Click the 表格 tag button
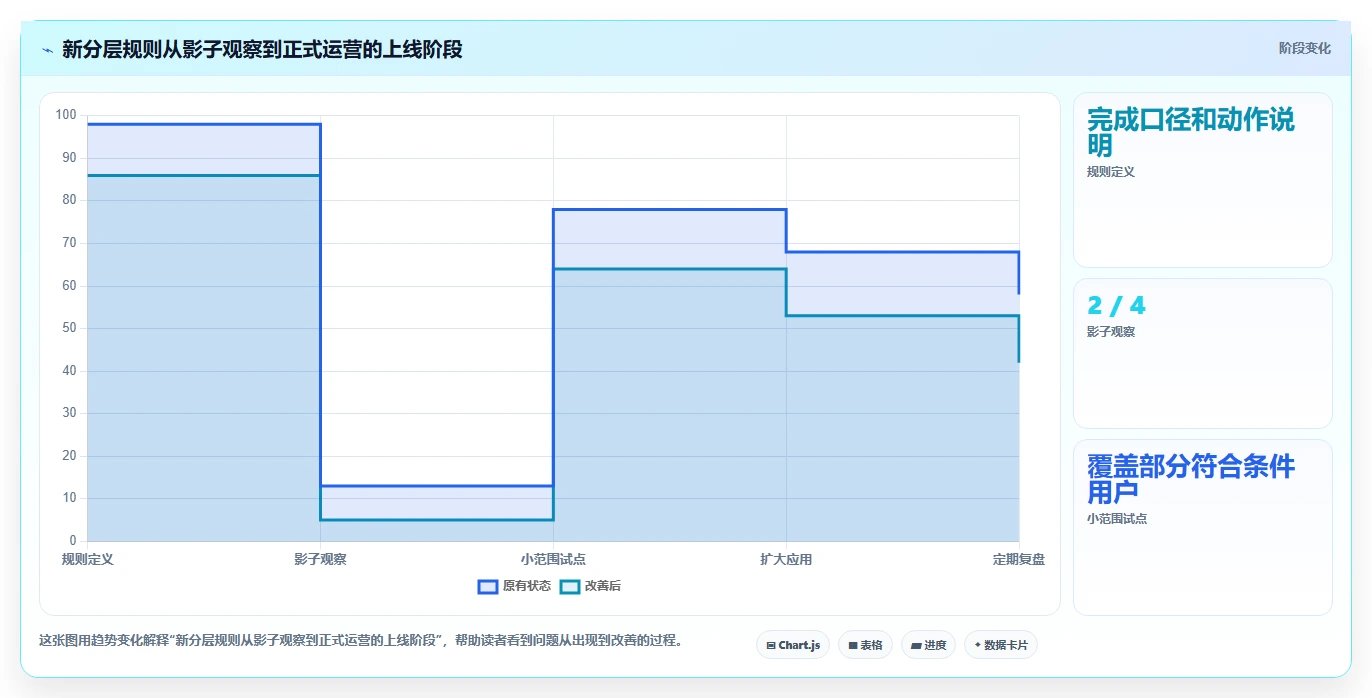 [865, 645]
